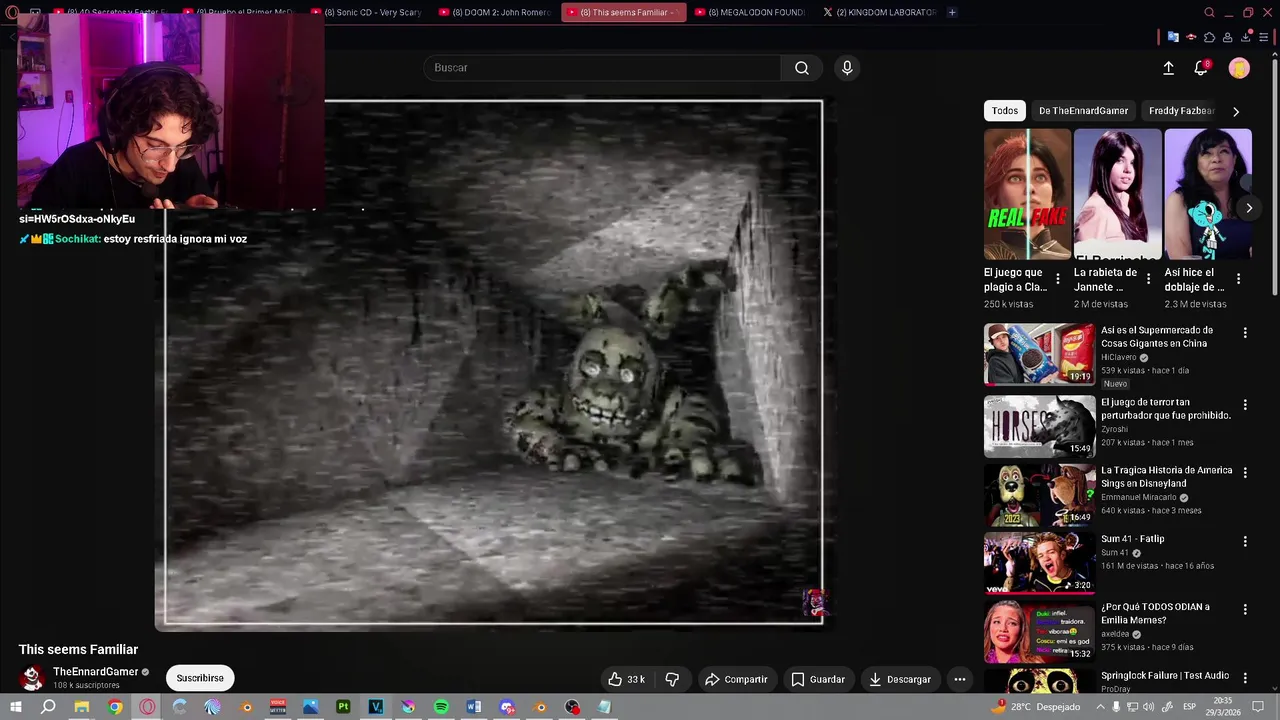This screenshot has height=720, width=1280.
Task: Click into the Buscar search field
Action: 602,68
